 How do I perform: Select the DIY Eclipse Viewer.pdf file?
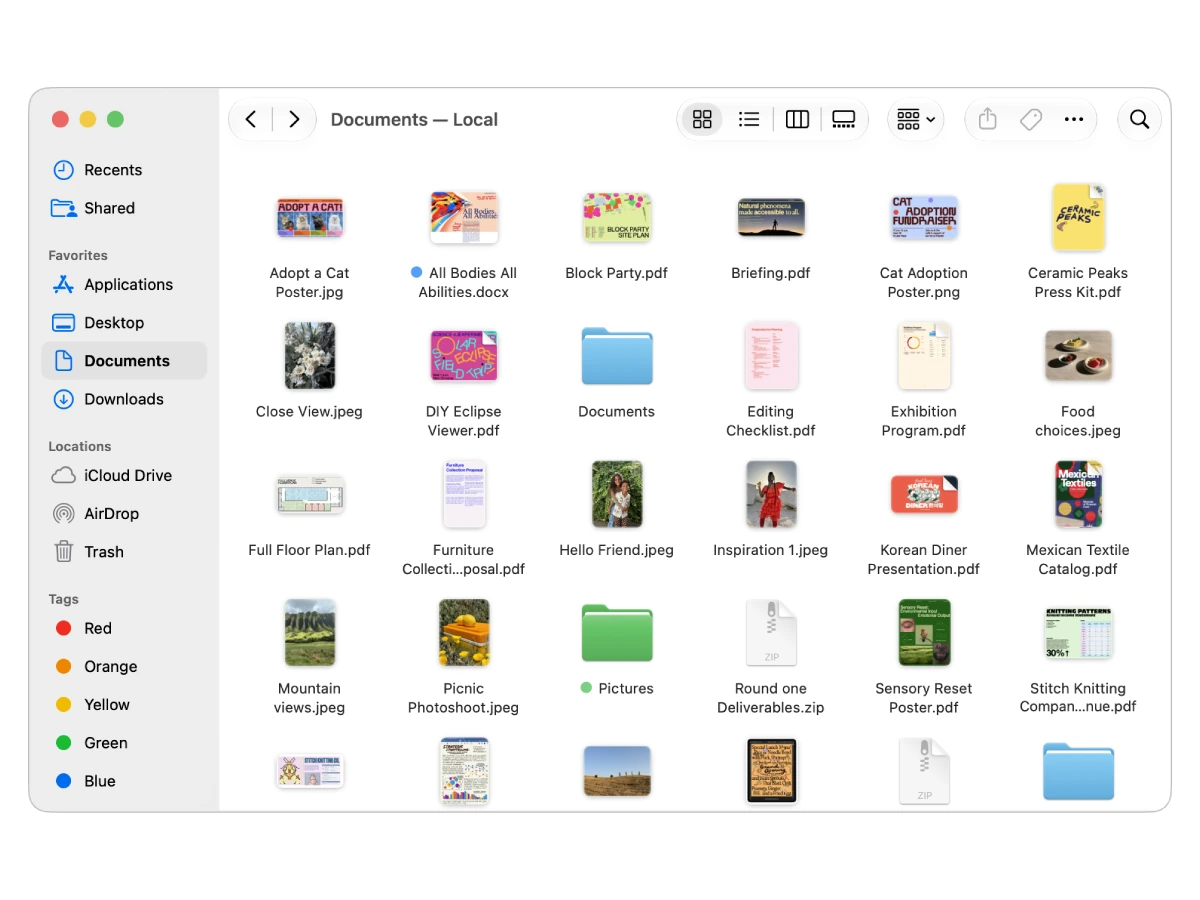464,356
